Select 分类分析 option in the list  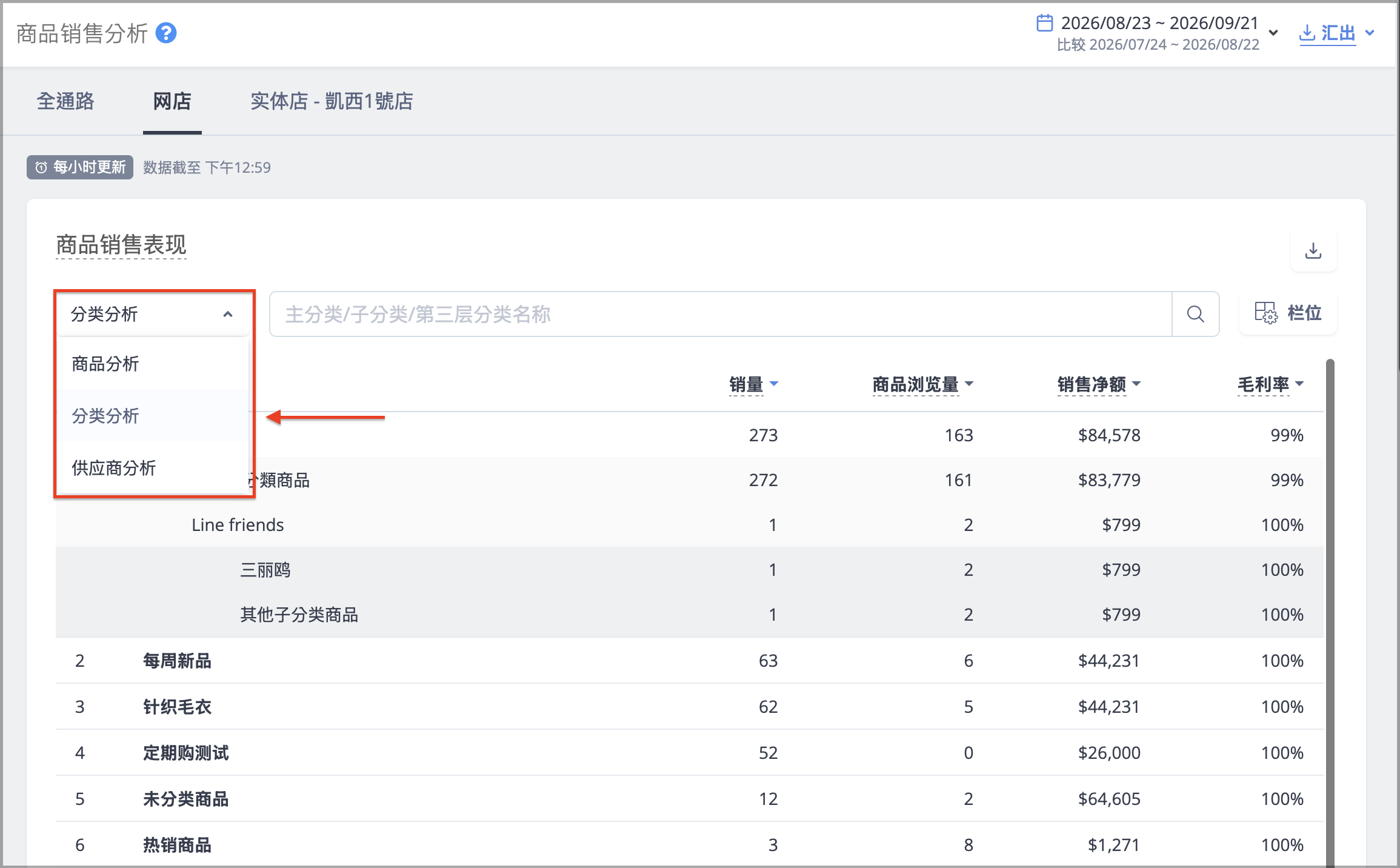coord(153,416)
